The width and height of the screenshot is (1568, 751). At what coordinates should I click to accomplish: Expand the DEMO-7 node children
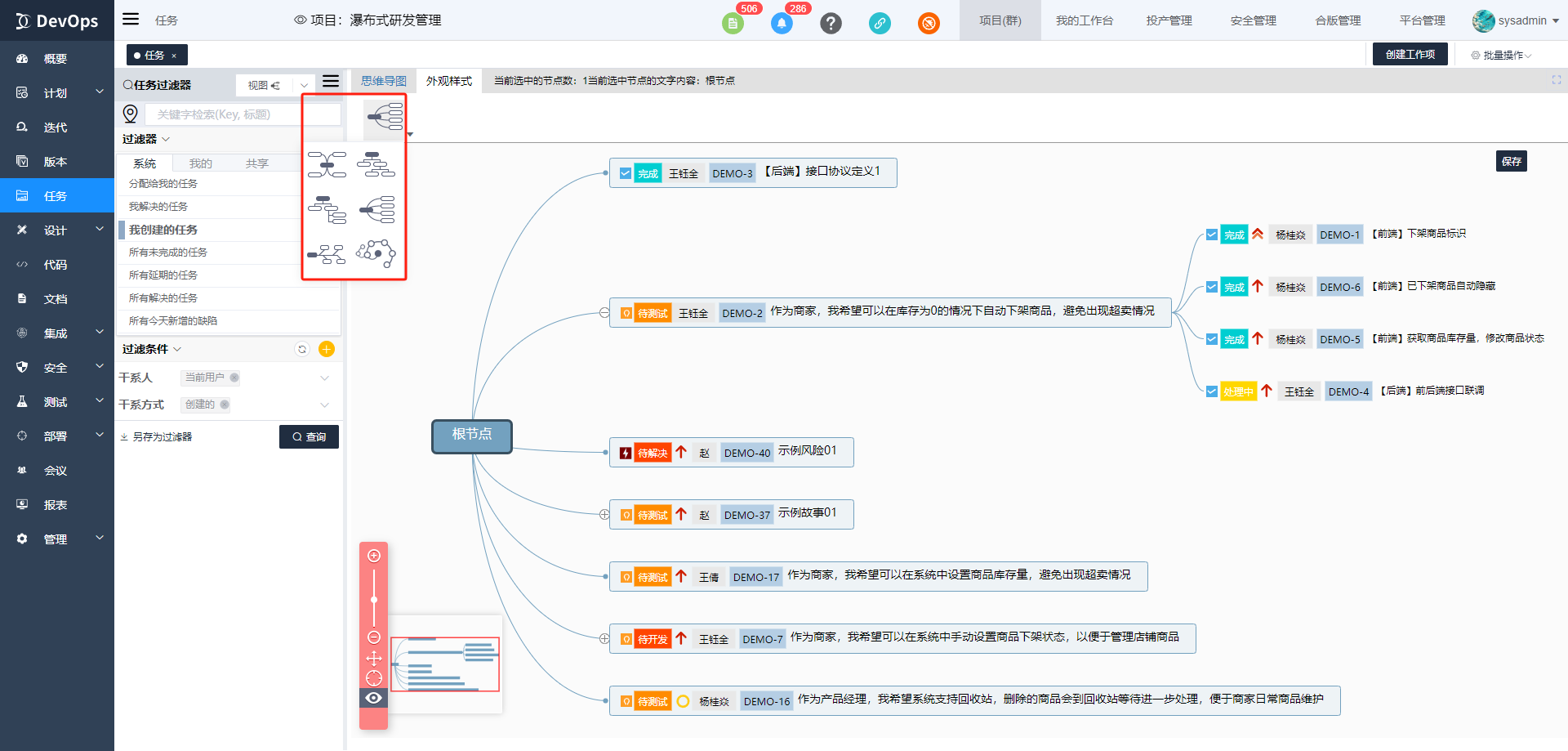pyautogui.click(x=604, y=639)
